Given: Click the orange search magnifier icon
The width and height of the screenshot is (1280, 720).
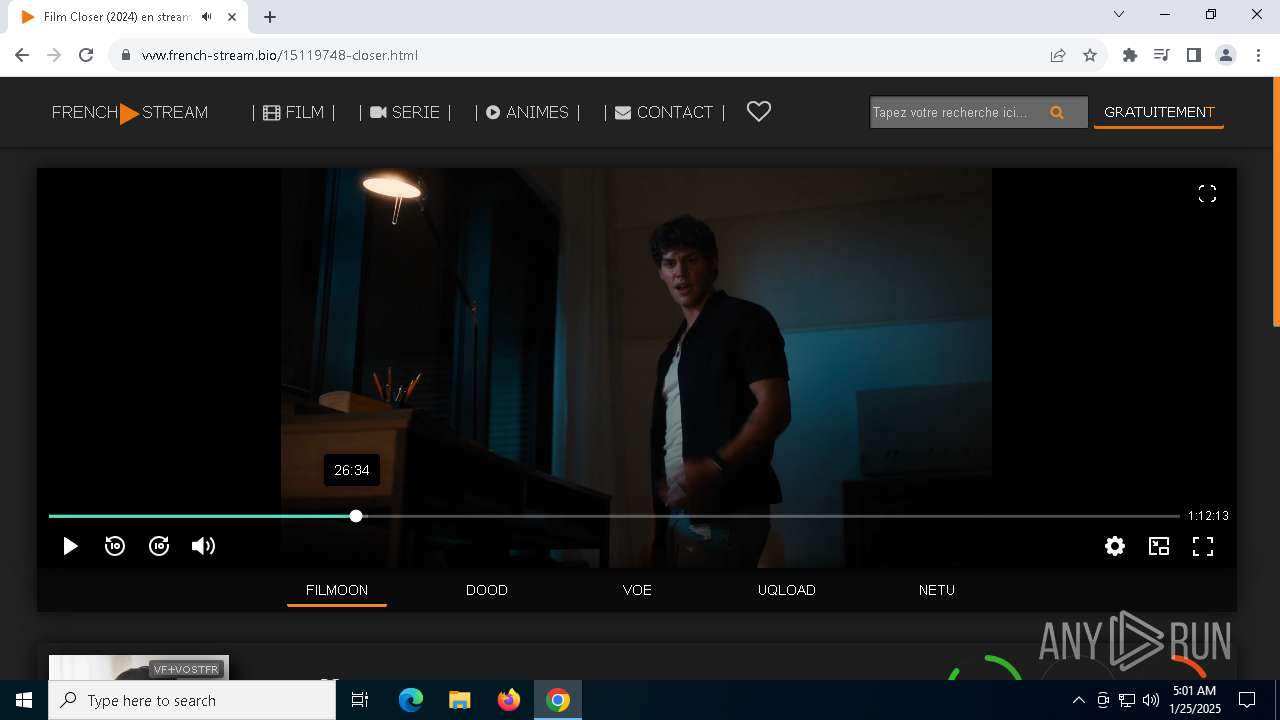Looking at the screenshot, I should pos(1057,112).
